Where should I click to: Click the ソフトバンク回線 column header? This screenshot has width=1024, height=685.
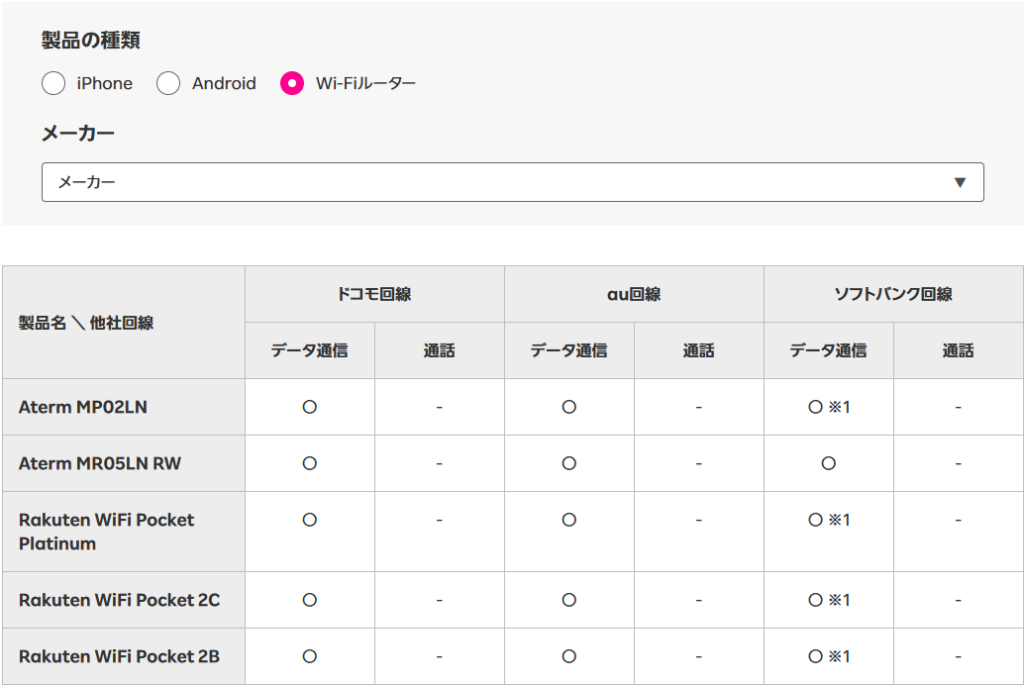(893, 294)
